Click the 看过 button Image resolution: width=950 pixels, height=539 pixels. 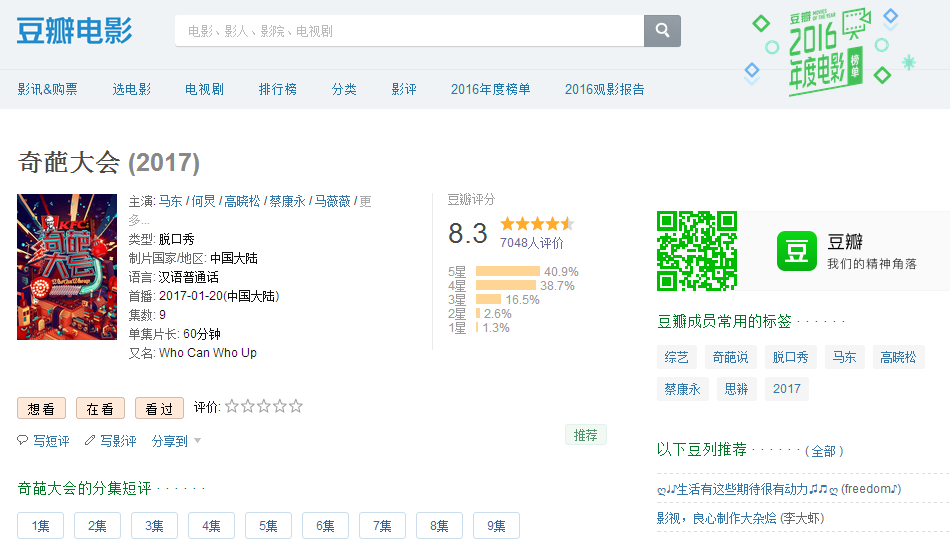(x=159, y=409)
